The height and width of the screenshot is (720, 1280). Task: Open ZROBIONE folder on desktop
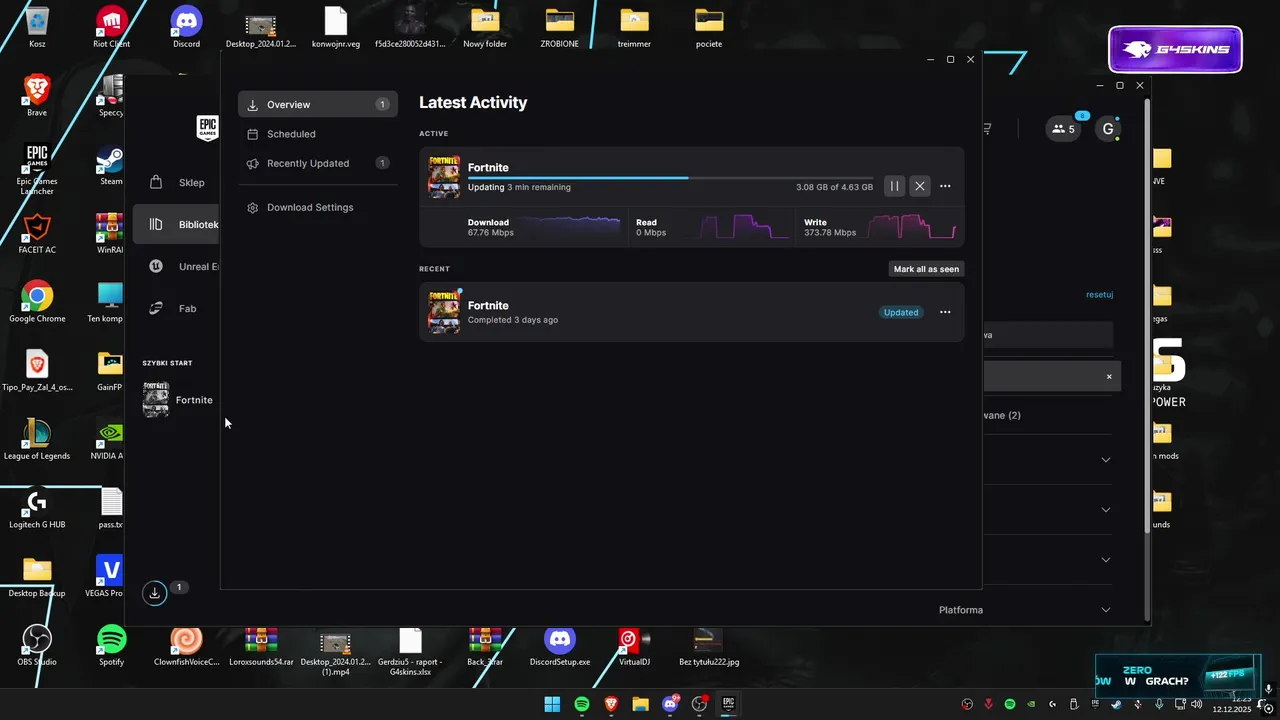click(560, 27)
